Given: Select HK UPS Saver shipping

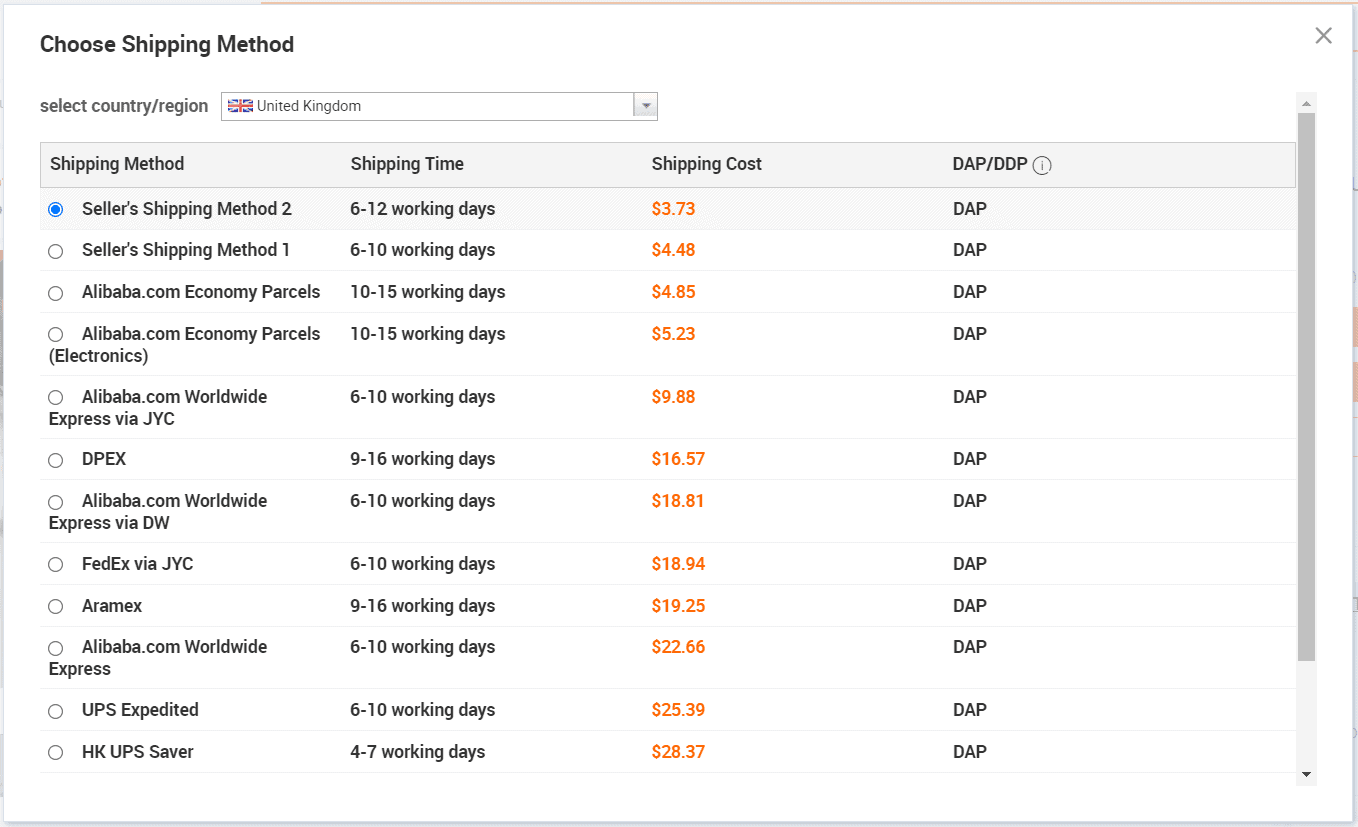Looking at the screenshot, I should point(55,753).
